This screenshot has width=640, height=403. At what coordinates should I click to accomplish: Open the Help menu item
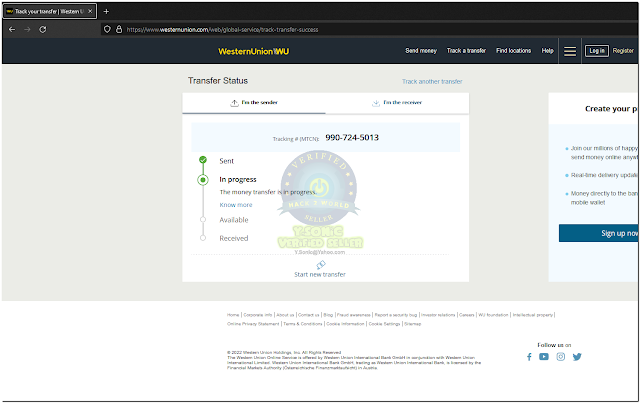click(547, 51)
